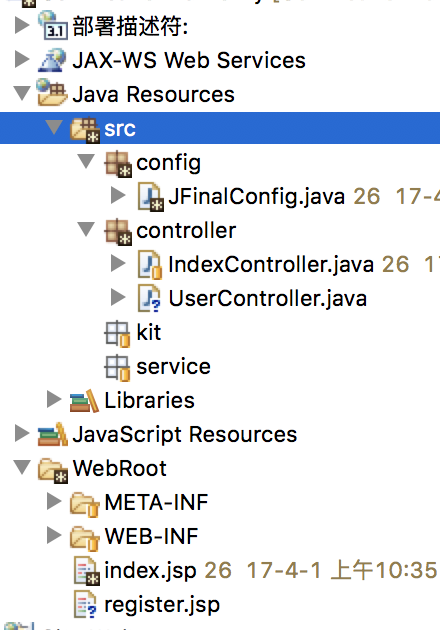Click the UserController.java file icon

coord(149,298)
